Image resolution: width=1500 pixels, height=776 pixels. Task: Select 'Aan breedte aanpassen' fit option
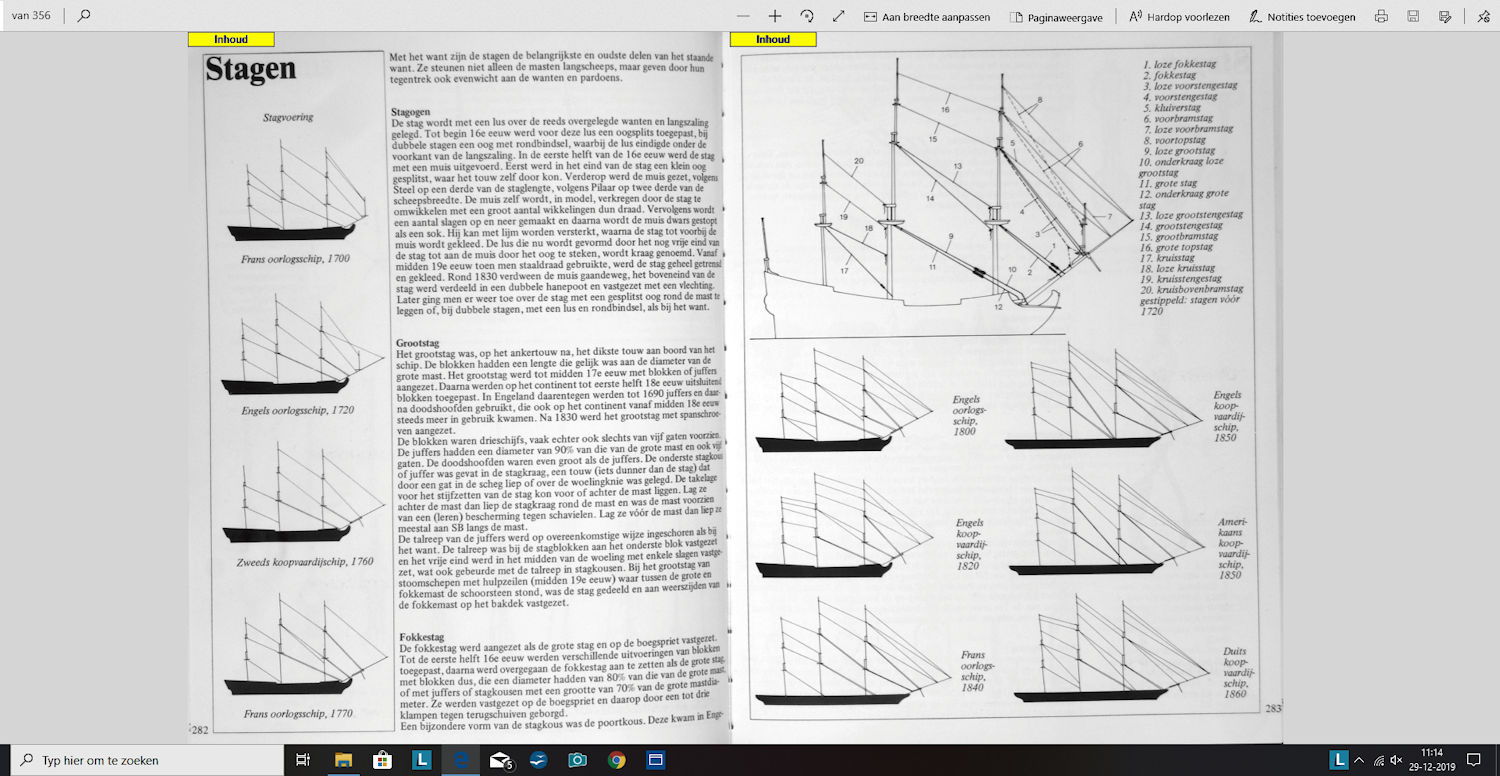(926, 16)
